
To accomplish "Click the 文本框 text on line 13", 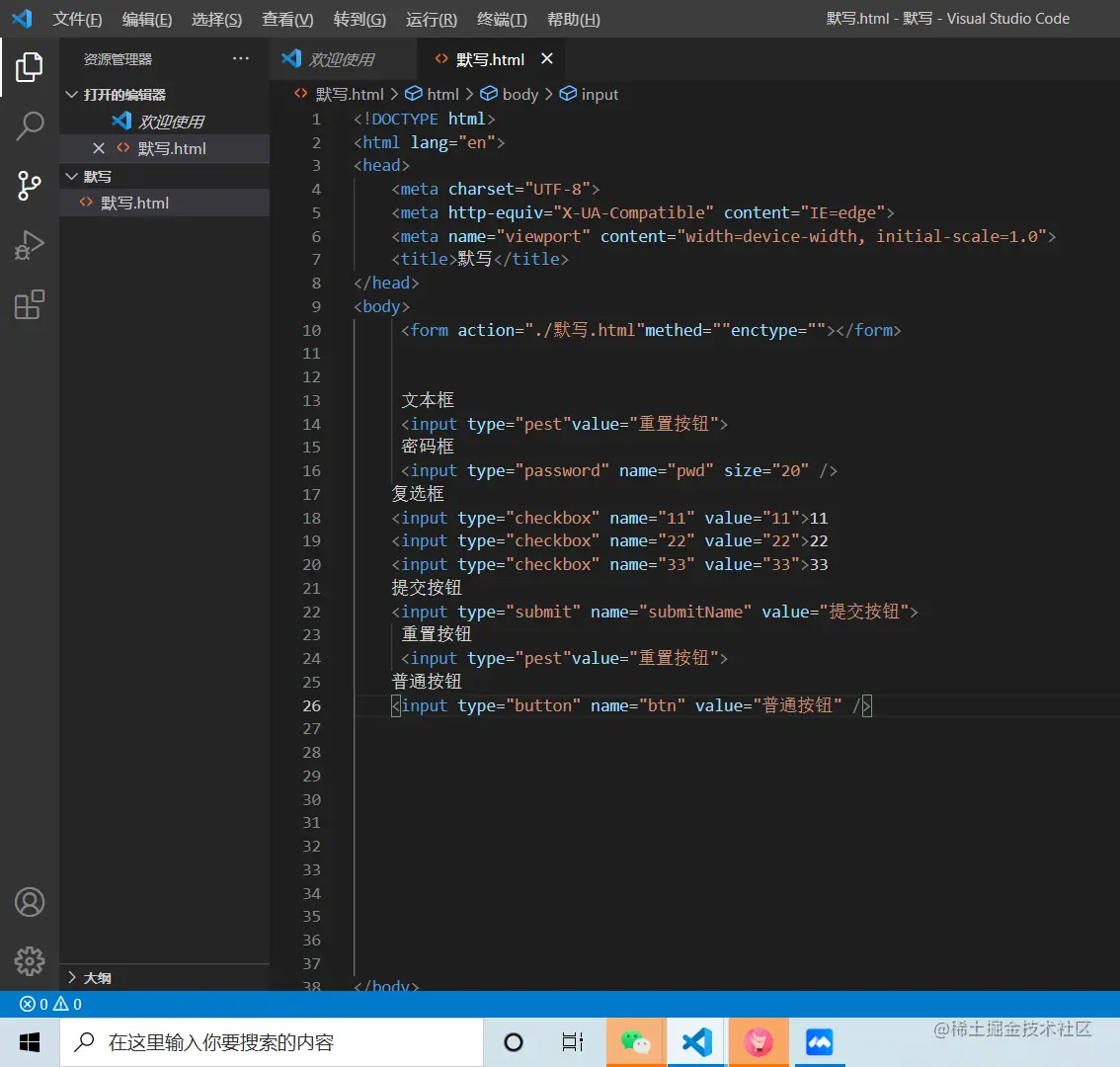I will (x=427, y=400).
